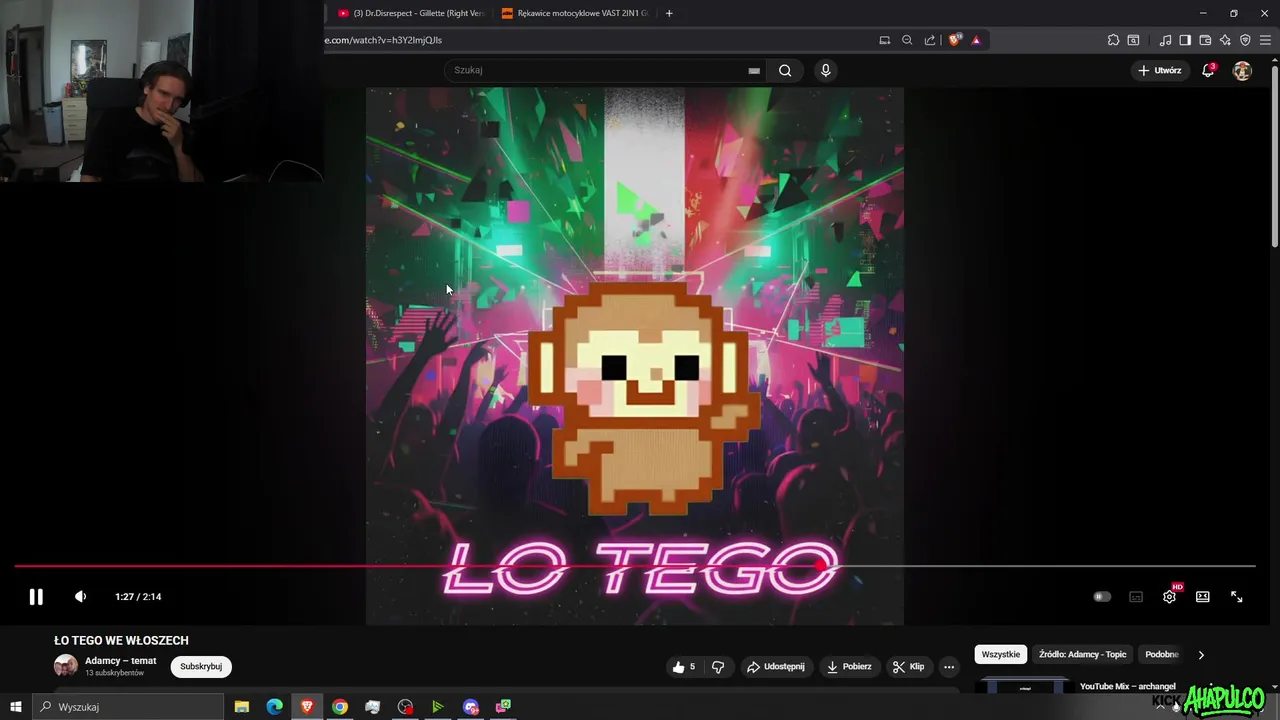Open the Windows Start menu
Viewport: 1280px width, 720px height.
click(x=16, y=707)
